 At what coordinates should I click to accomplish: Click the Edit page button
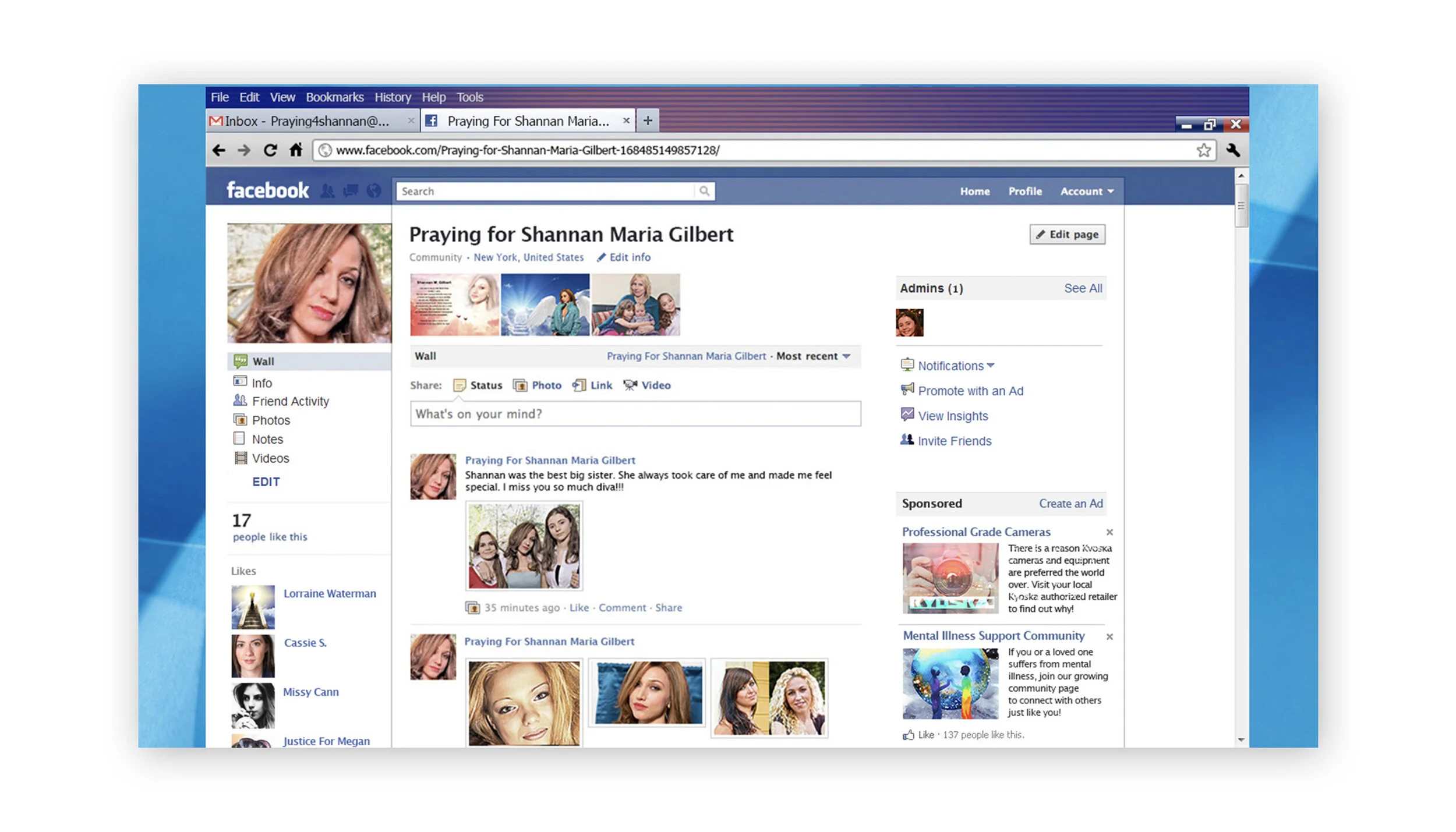[1067, 234]
